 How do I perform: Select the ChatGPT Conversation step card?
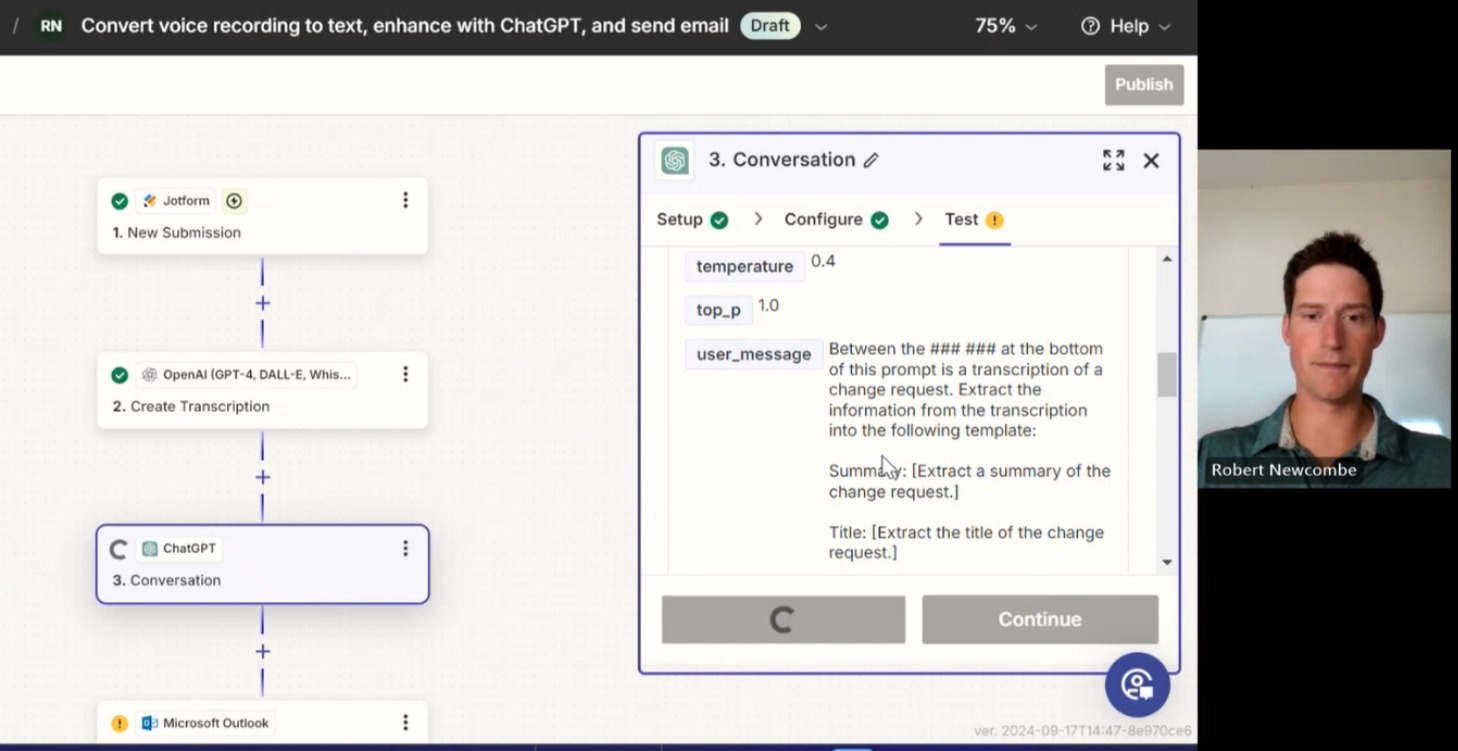tap(262, 564)
